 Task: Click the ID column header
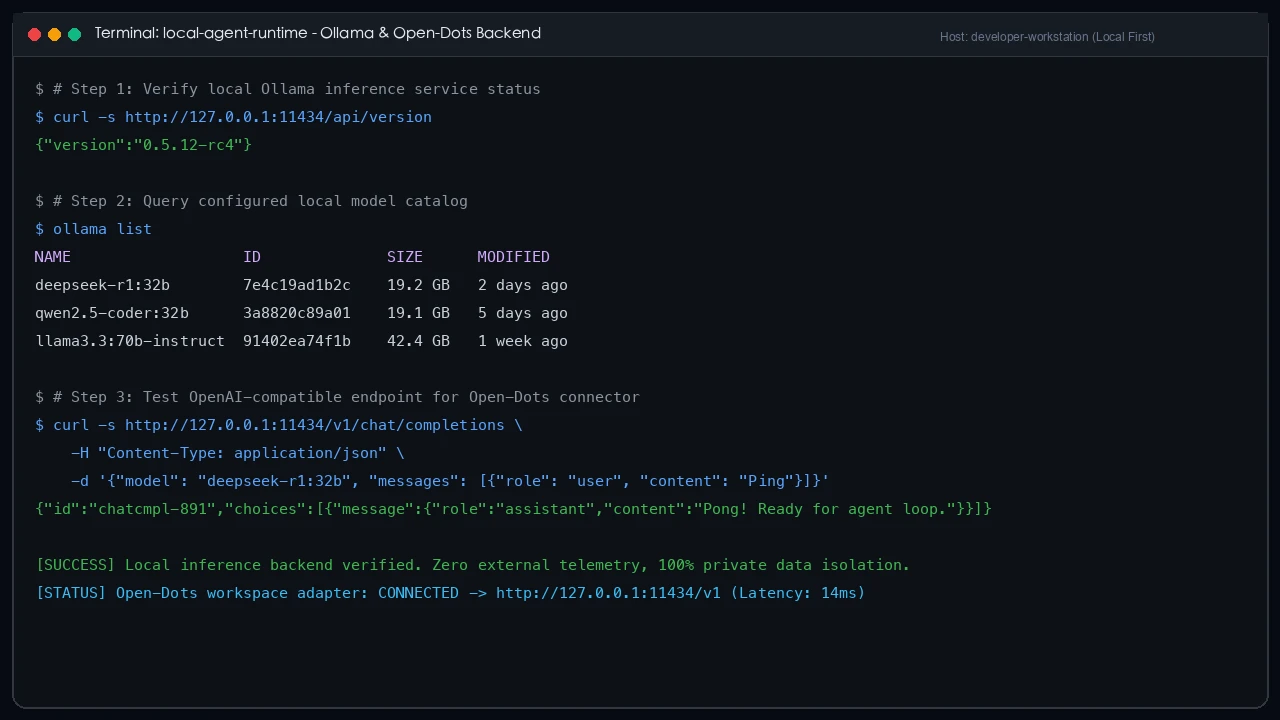click(x=252, y=257)
